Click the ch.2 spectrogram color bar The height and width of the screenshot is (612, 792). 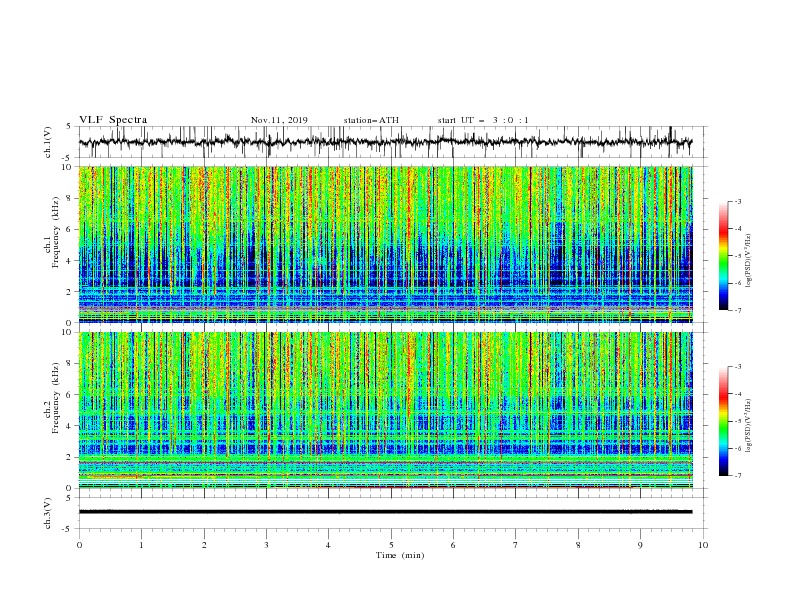(x=723, y=421)
